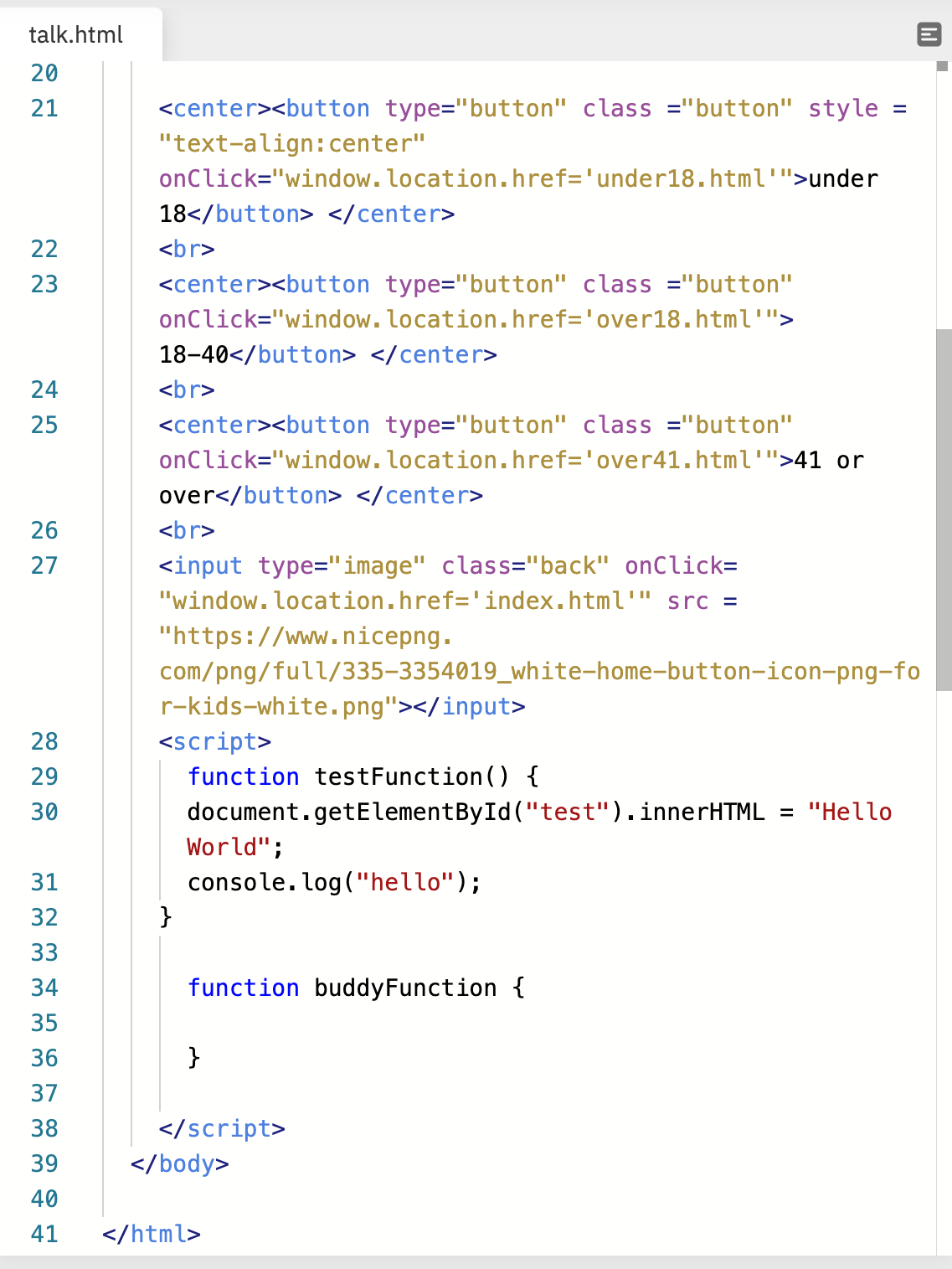Click the document.getElementById("test") code
This screenshot has height=1269, width=952.
[406, 812]
